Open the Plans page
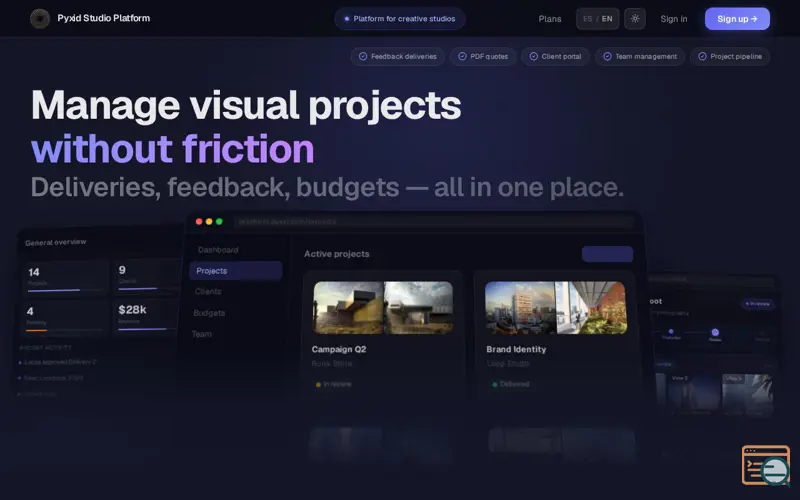The image size is (800, 500). click(549, 19)
